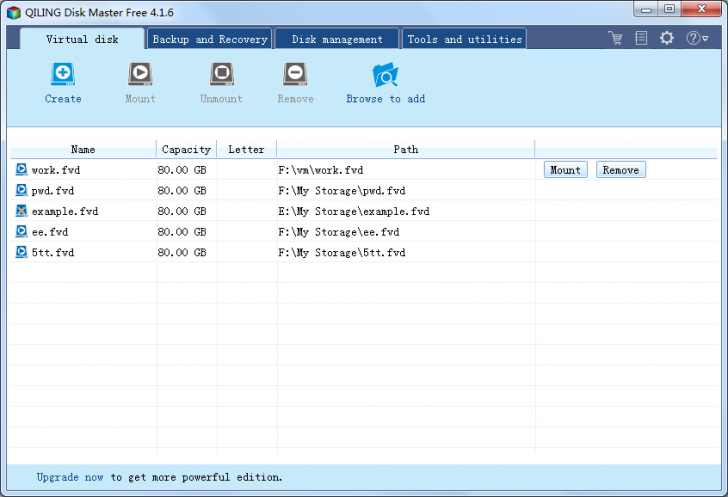Click the Mount toolbar icon
Viewport: 728px width, 497px height.
pyautogui.click(x=140, y=74)
